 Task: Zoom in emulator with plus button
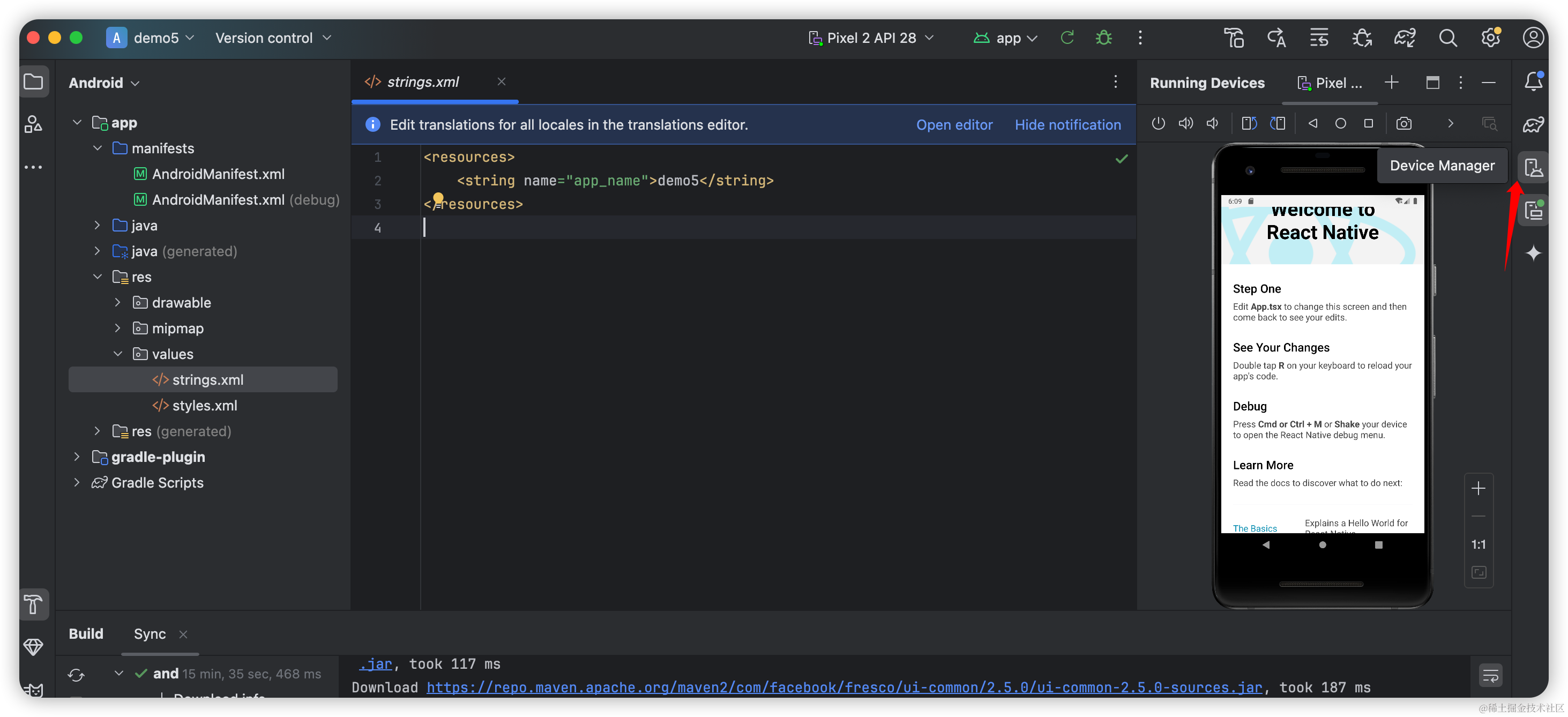pos(1478,488)
